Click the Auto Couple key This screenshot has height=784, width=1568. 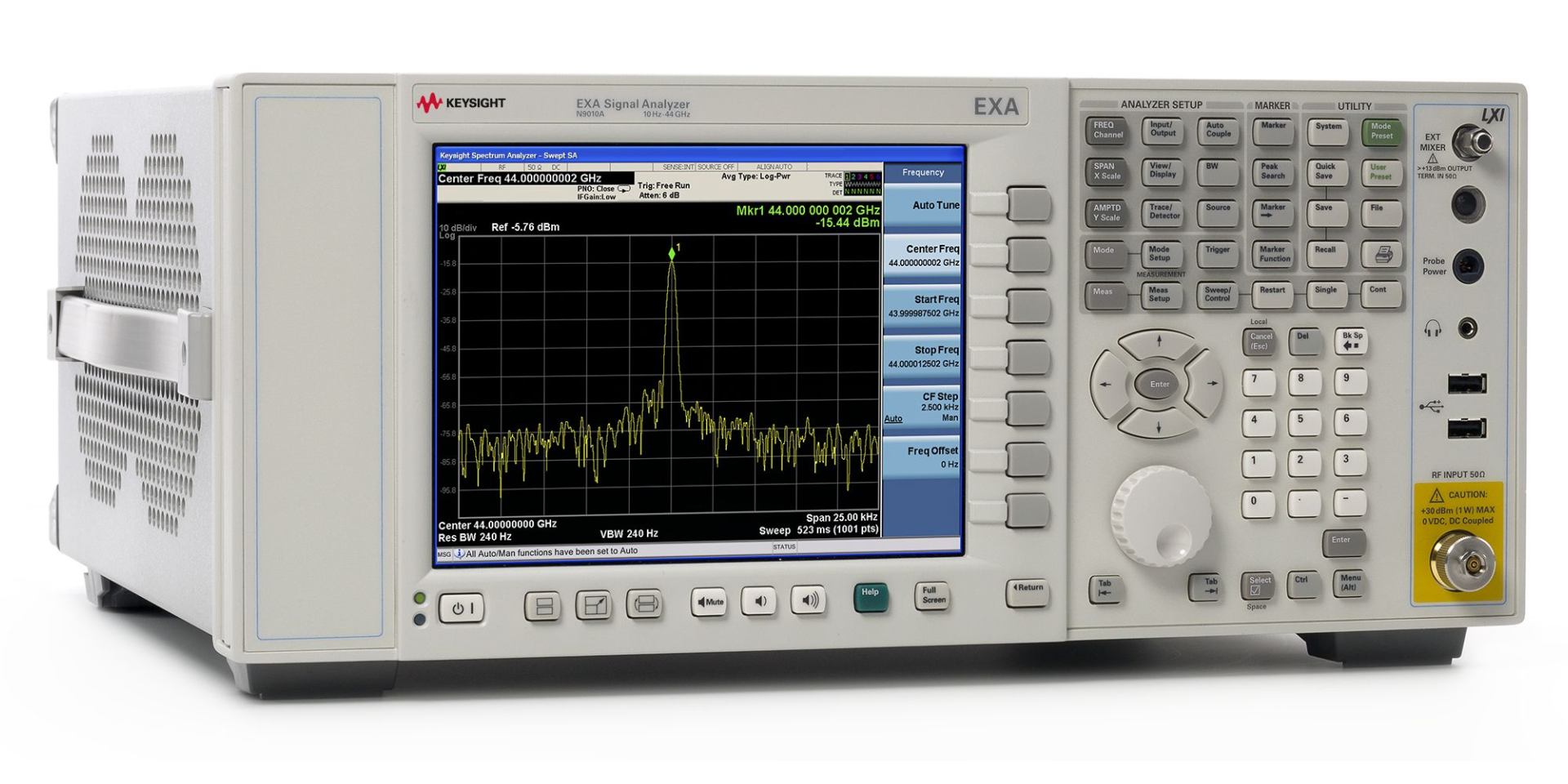tap(1218, 131)
